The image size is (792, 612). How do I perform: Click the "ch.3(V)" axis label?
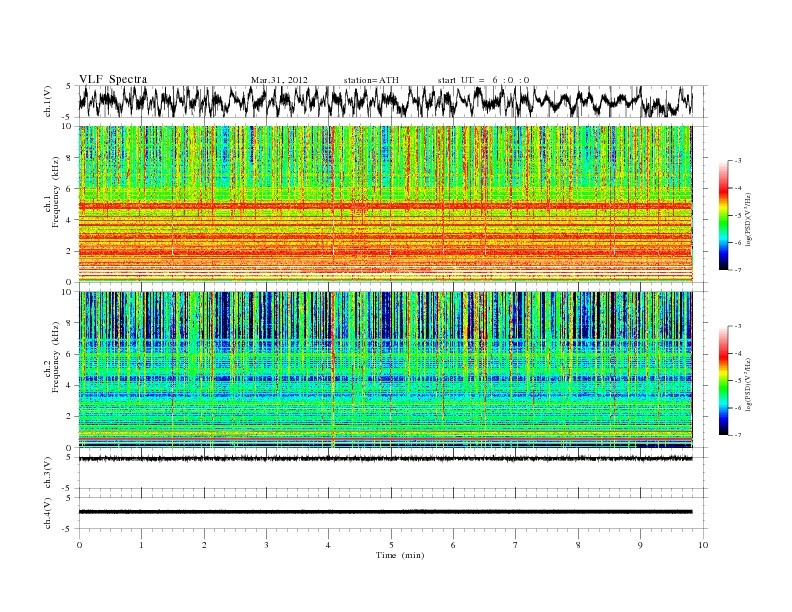[48, 473]
